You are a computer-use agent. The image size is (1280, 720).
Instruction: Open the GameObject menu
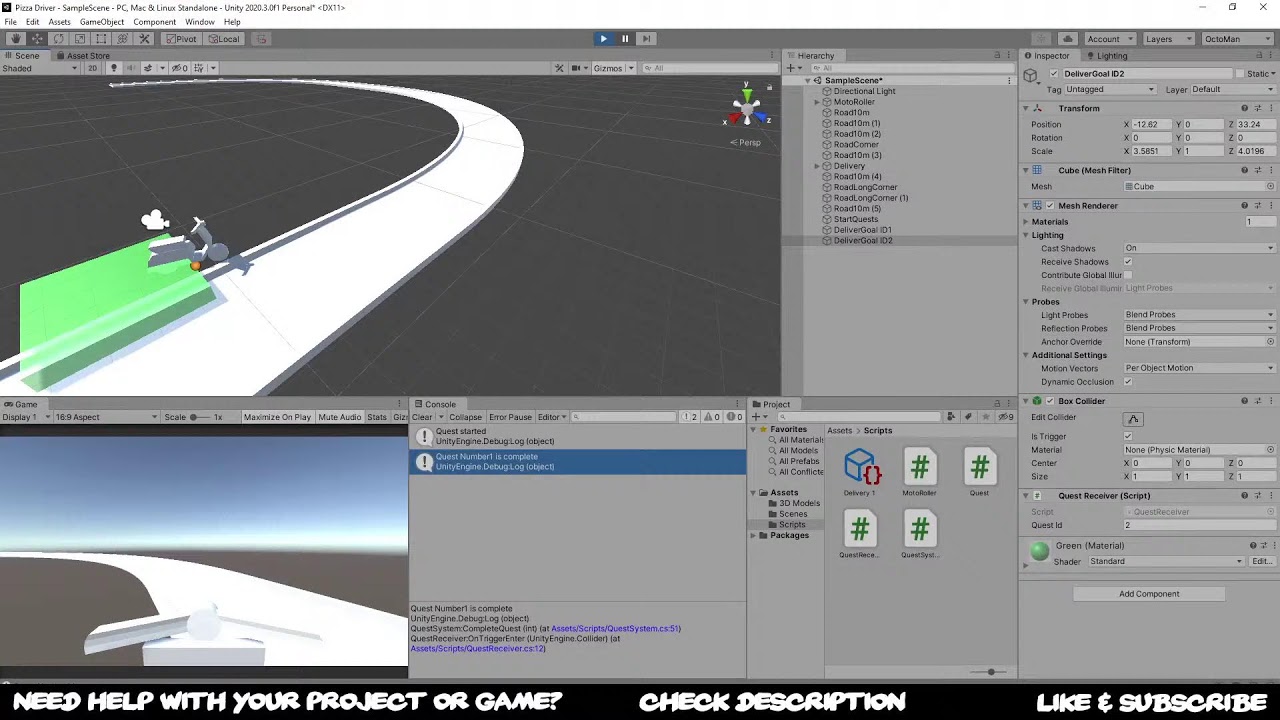click(x=102, y=22)
